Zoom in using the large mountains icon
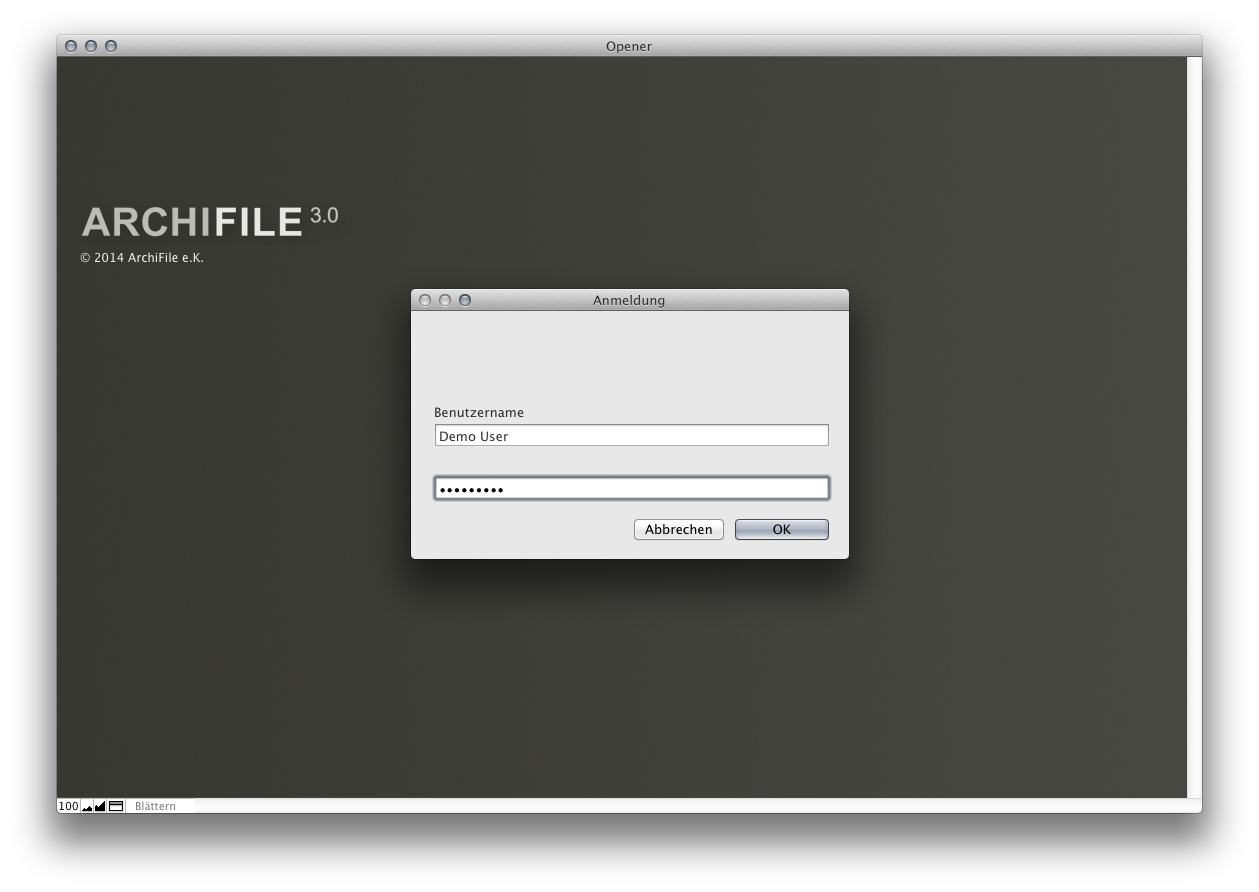1259x892 pixels. [100, 806]
